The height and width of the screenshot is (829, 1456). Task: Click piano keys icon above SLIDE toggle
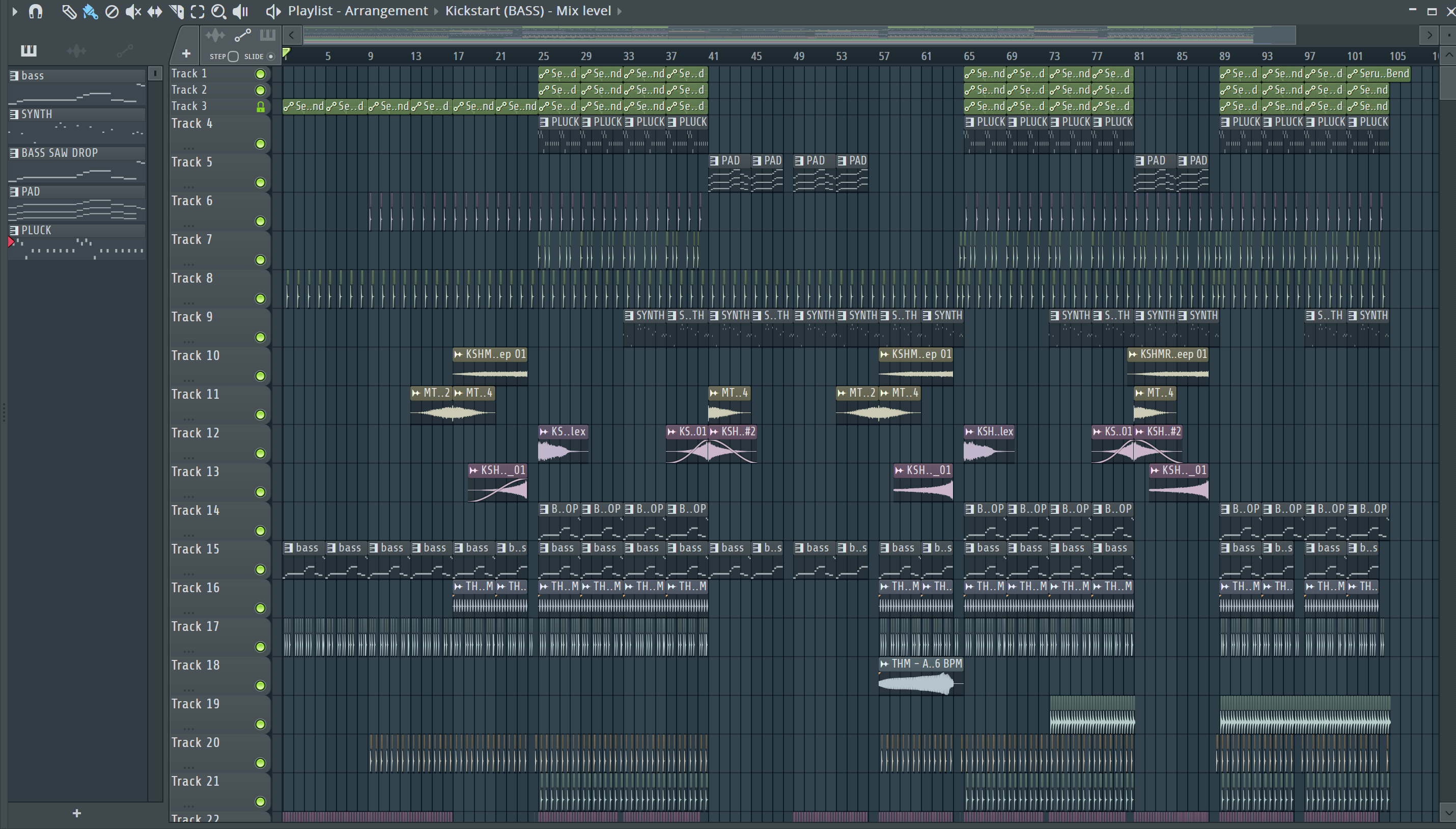tap(267, 35)
